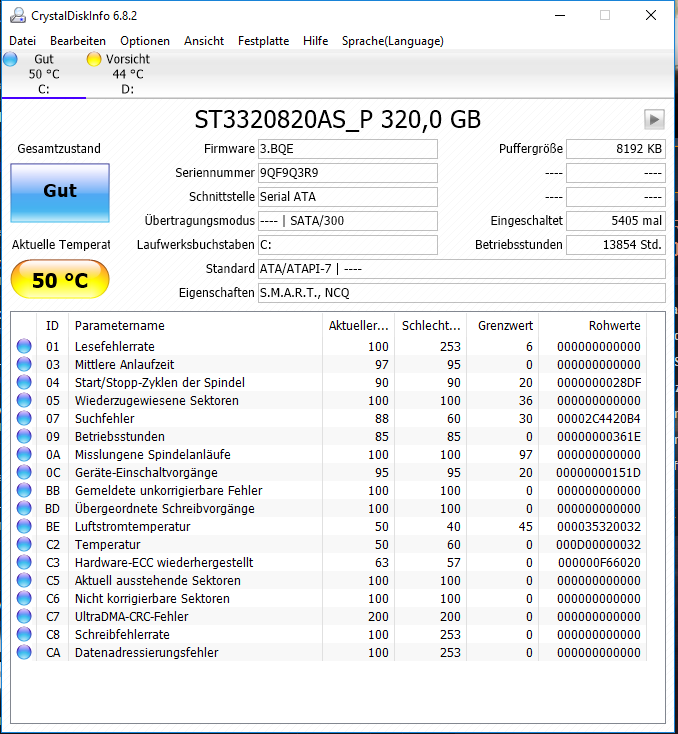Select raw value 0000000028DF
Viewport: 678px width, 734px height.
pos(599,383)
